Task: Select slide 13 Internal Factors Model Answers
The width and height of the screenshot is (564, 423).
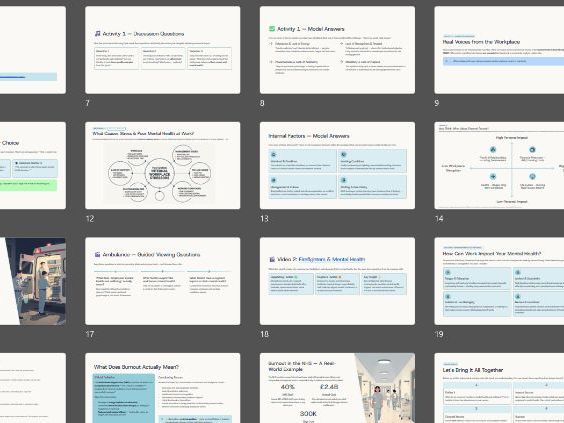Action: pyautogui.click(x=337, y=165)
